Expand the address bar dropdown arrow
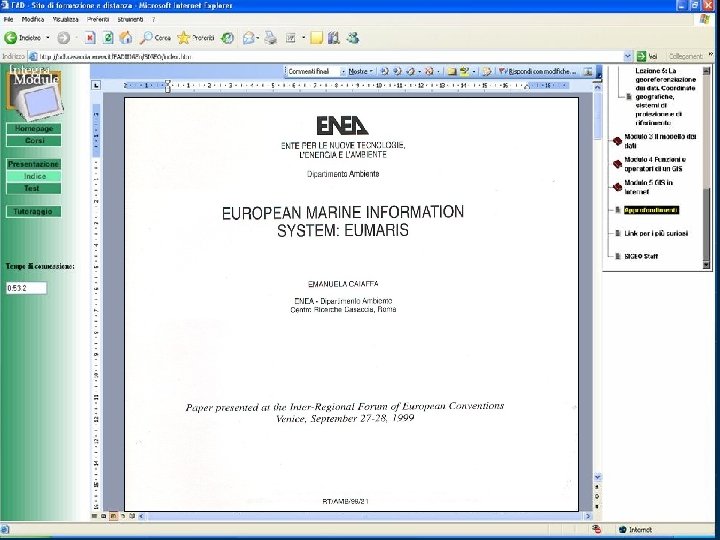720x540 pixels. click(x=628, y=56)
